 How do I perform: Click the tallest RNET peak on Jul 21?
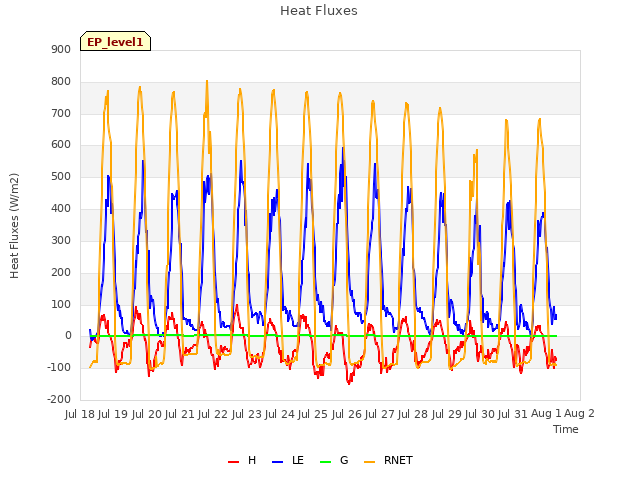[207, 81]
